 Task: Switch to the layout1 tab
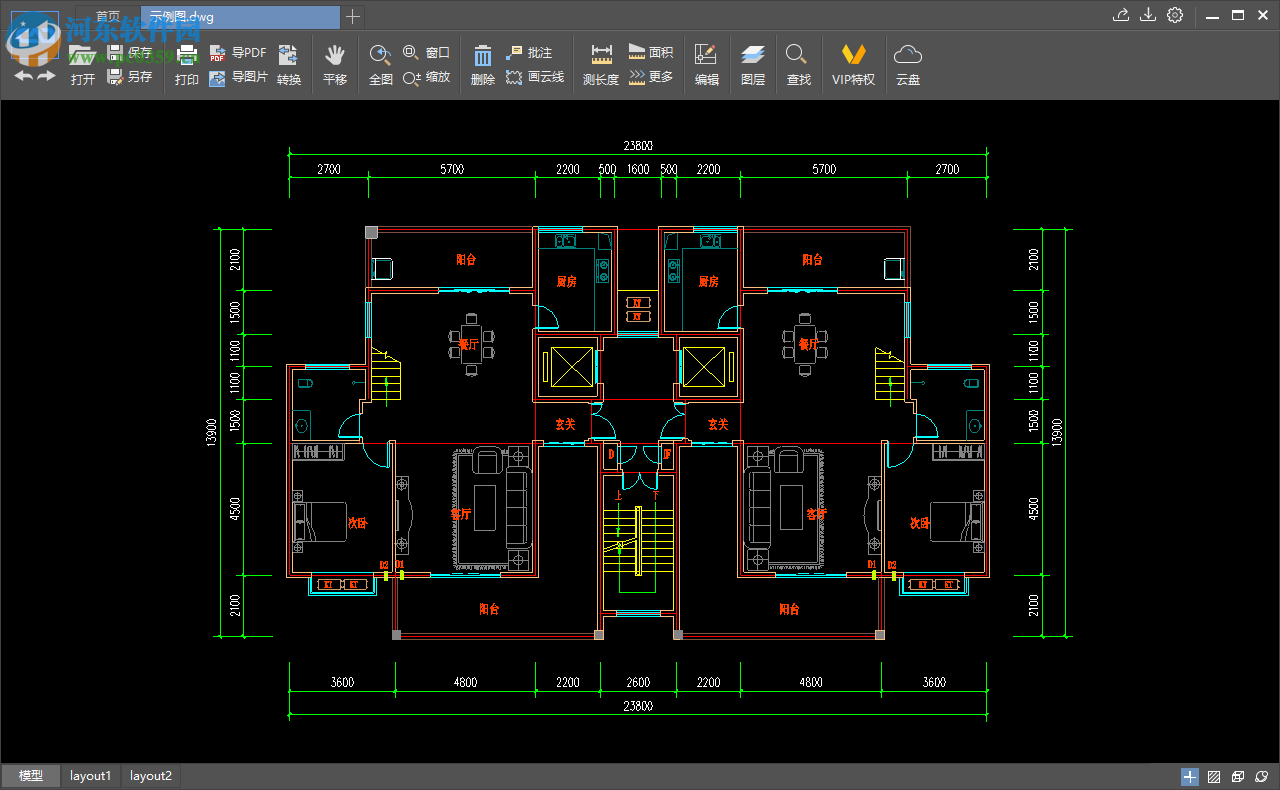point(90,776)
